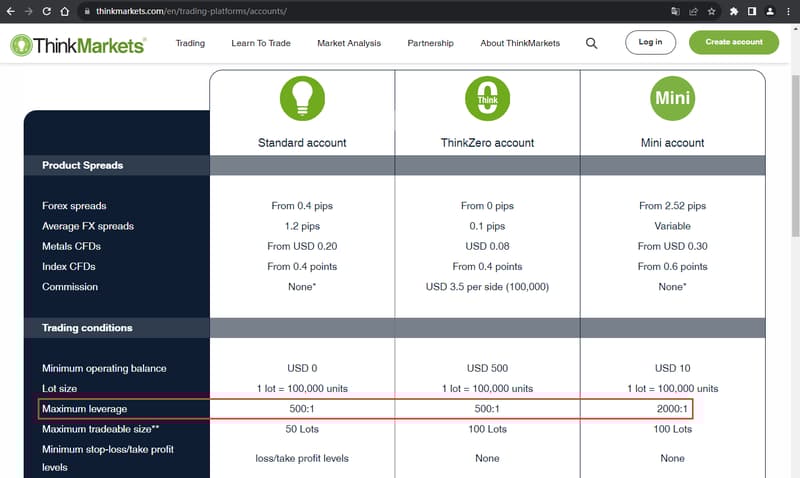Screen dimensions: 800x478
Task: Click the From USD 0.20 value
Action: pyautogui.click(x=302, y=246)
